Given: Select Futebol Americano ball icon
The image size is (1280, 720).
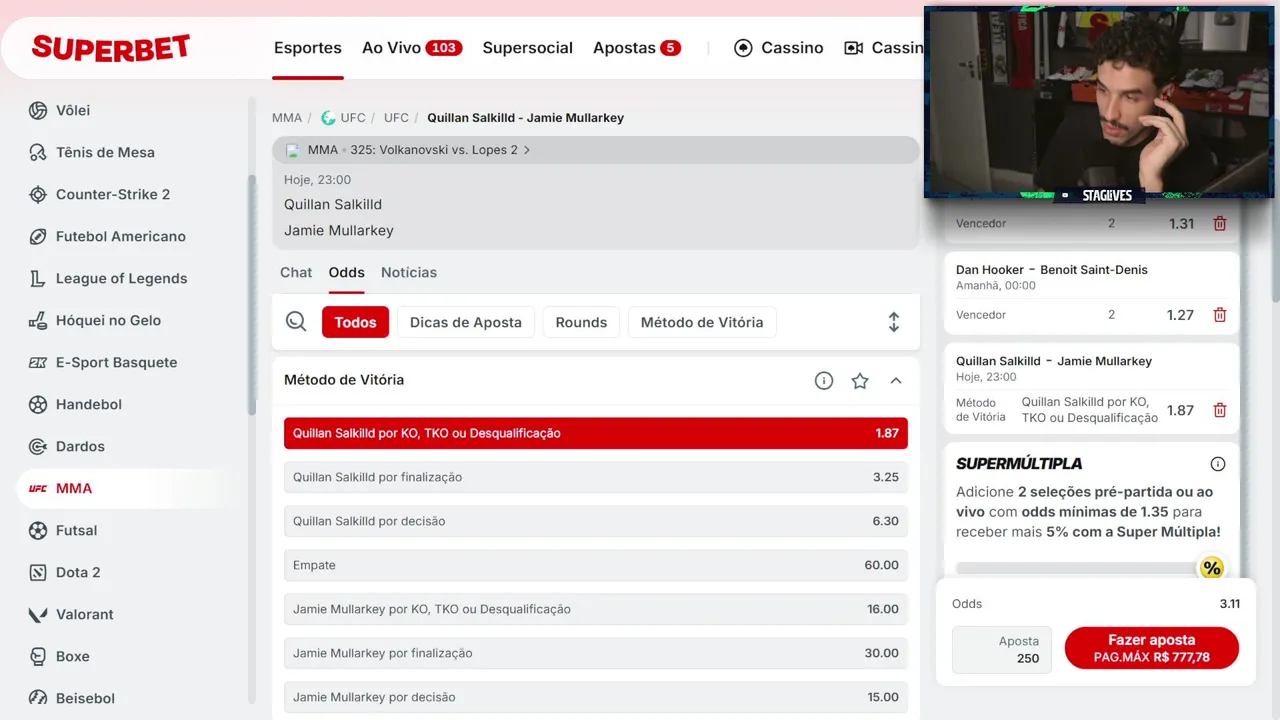Looking at the screenshot, I should pyautogui.click(x=38, y=236).
